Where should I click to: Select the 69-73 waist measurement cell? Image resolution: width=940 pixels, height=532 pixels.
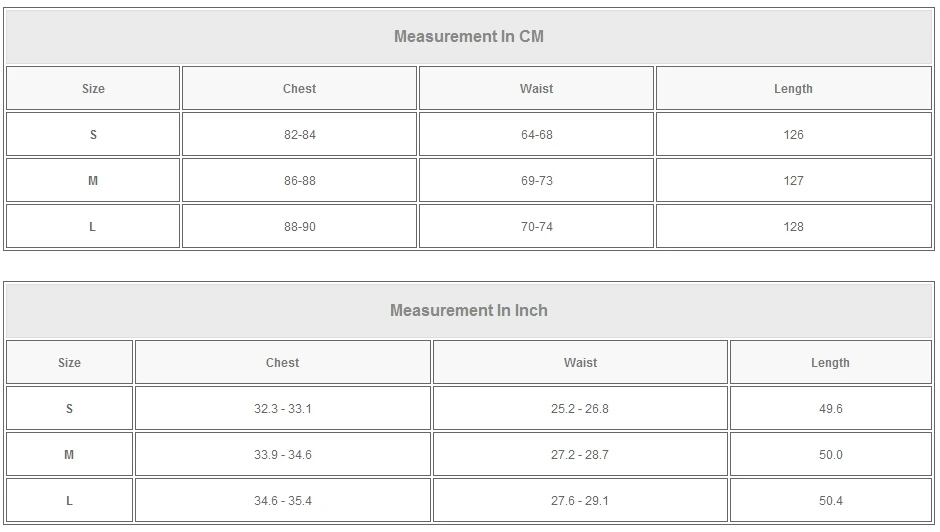[x=536, y=181]
